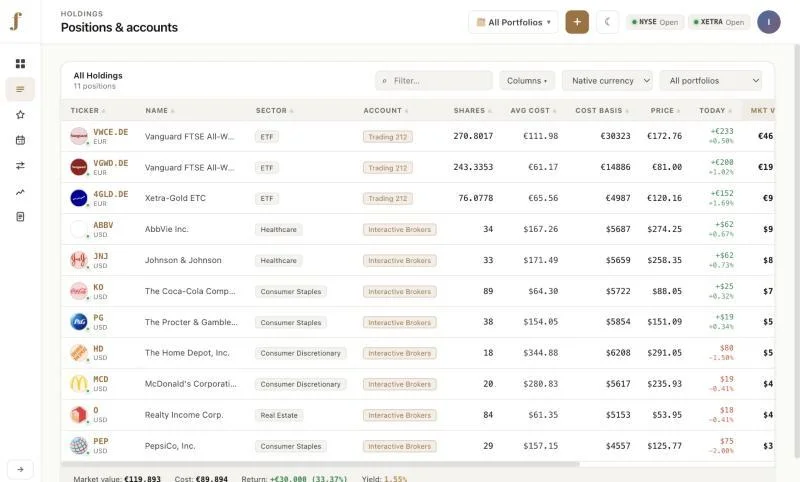The height and width of the screenshot is (482, 800).
Task: Open the reports document icon in sidebar
Action: point(20,217)
